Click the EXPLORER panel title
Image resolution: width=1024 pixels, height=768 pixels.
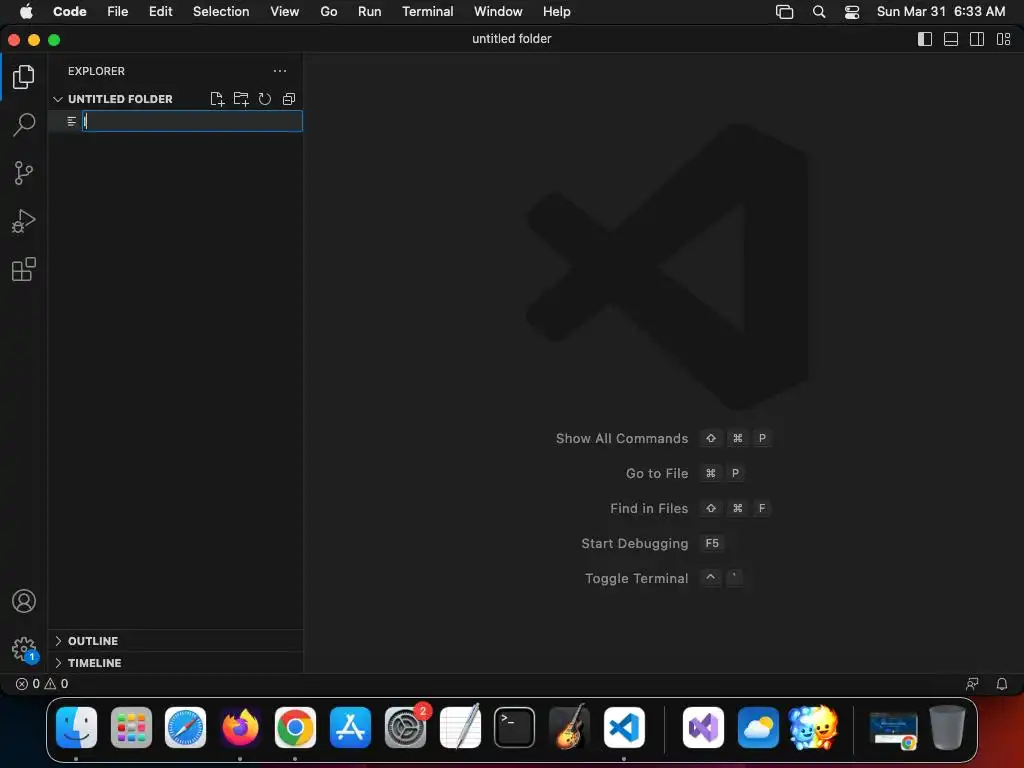tap(96, 71)
